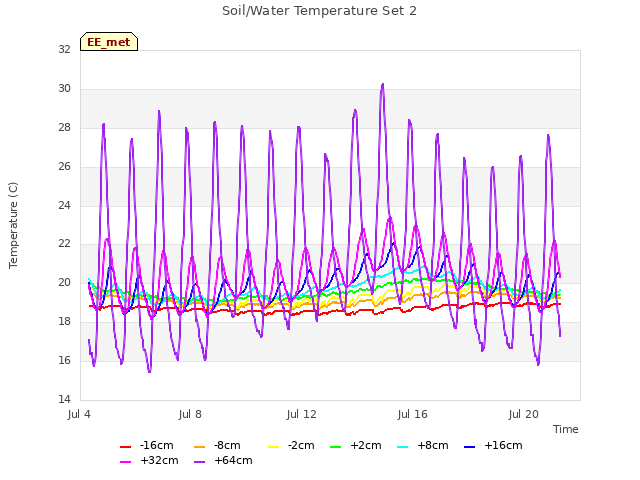Click the blue +16cm legend color marker
The image size is (640, 480).
469,447
